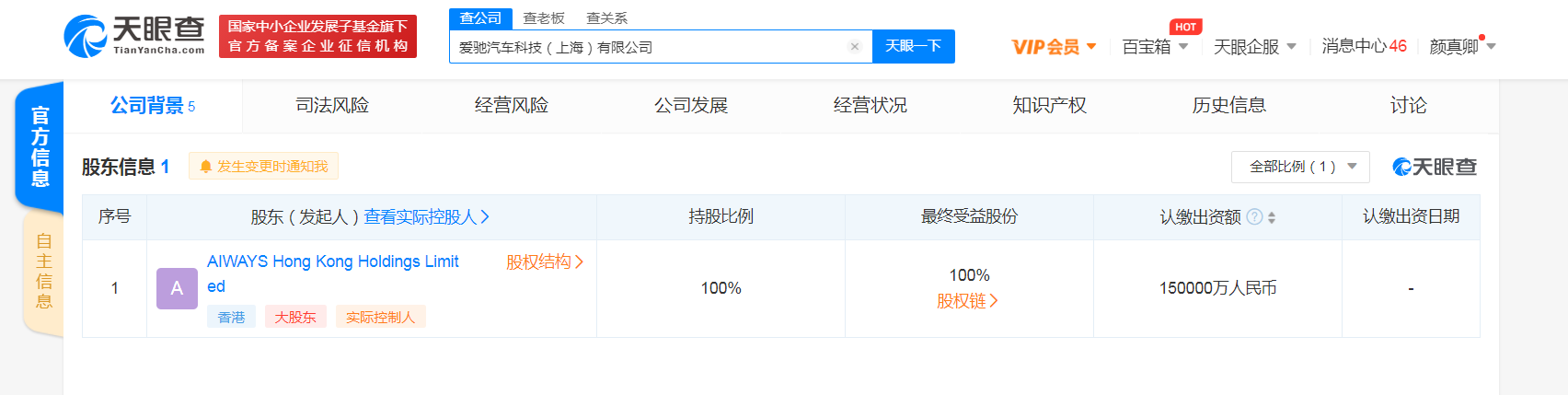Click the TianYanCha logo
Image resolution: width=1568 pixels, height=395 pixels.
coord(134,36)
